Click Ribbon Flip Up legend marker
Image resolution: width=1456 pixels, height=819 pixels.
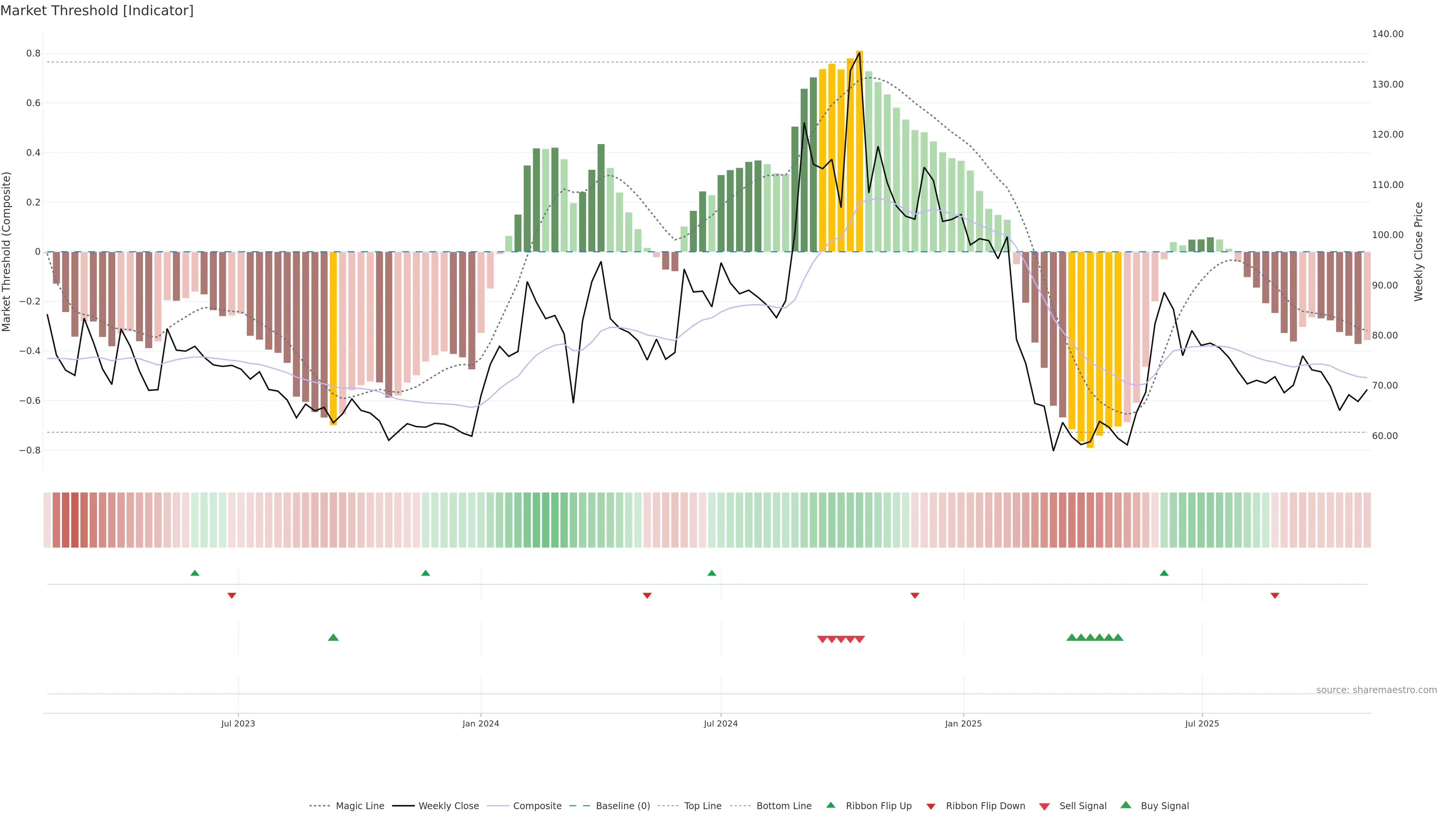[x=830, y=805]
